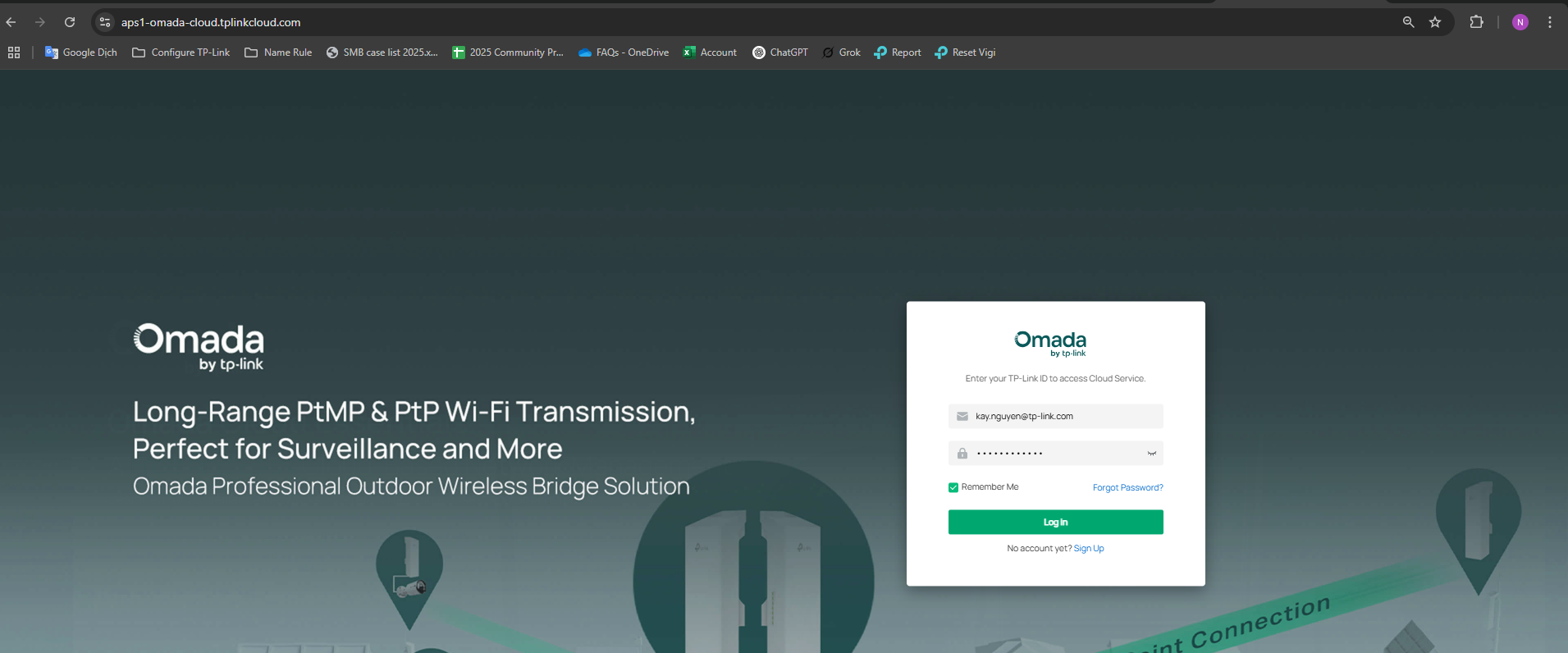Toggle password visibility eye icon

coord(1152,453)
